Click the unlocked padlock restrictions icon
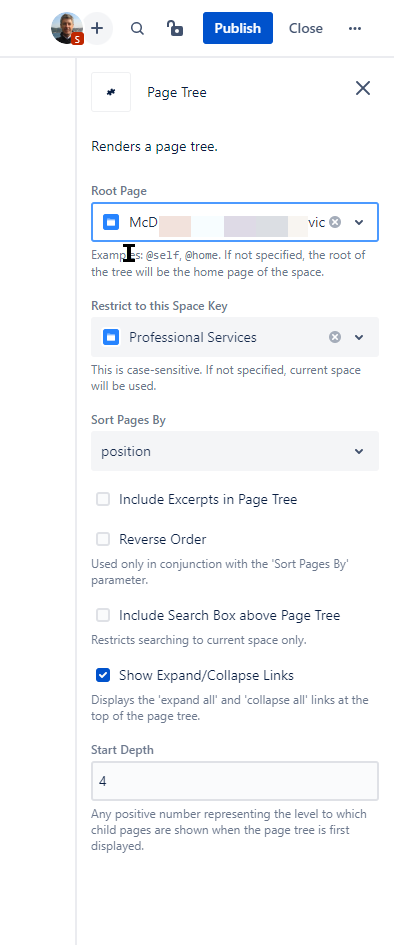Viewport: 394px width, 945px height. (175, 28)
